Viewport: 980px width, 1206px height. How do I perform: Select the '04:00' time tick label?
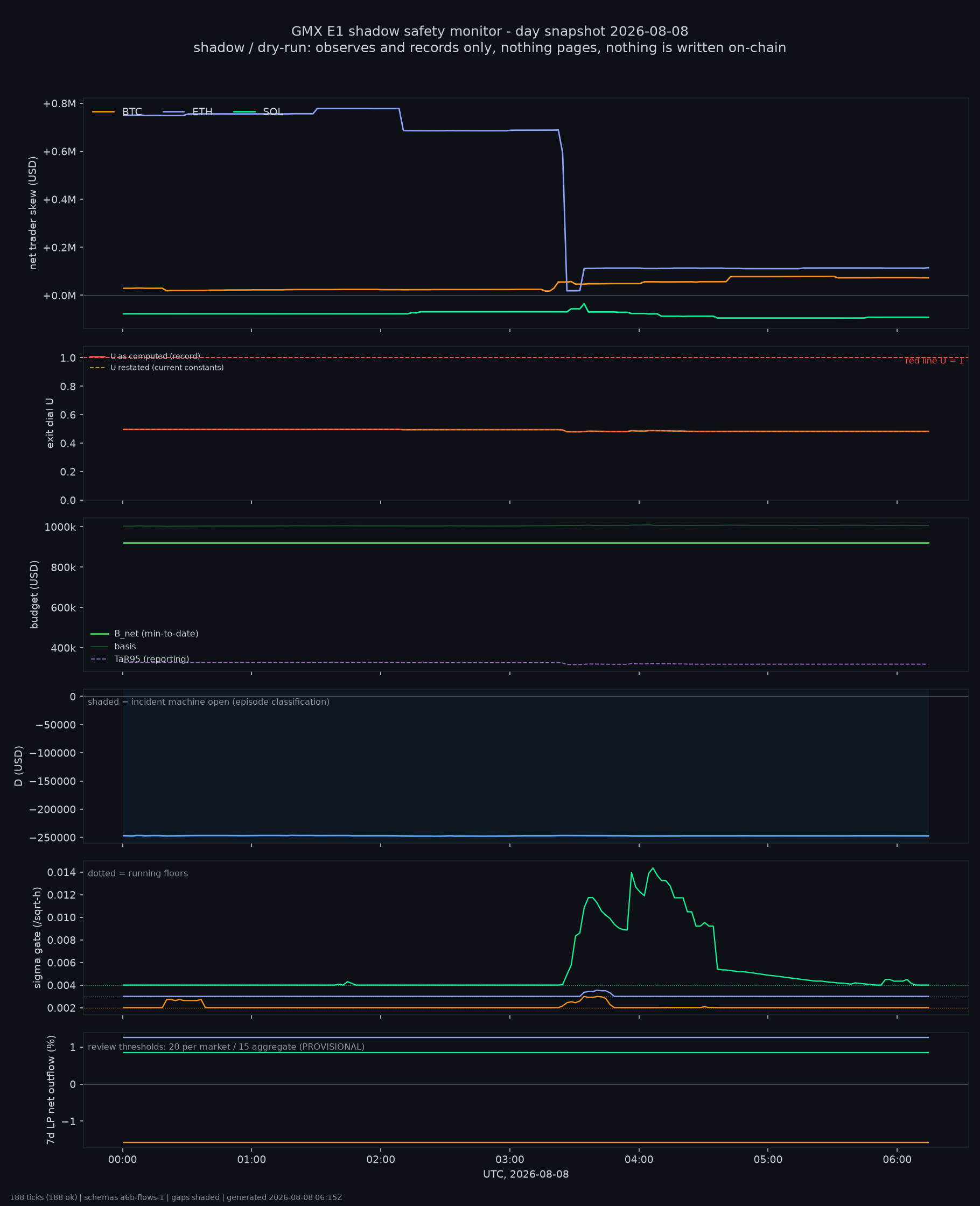pos(639,1160)
